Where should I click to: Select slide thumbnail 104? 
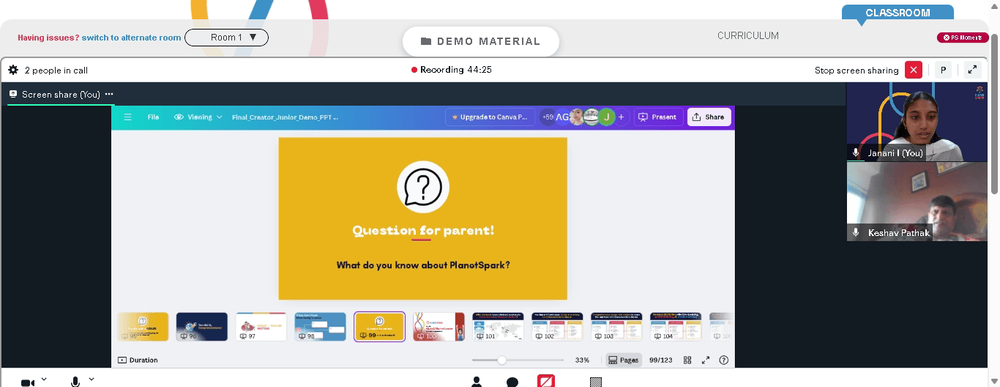point(676,326)
